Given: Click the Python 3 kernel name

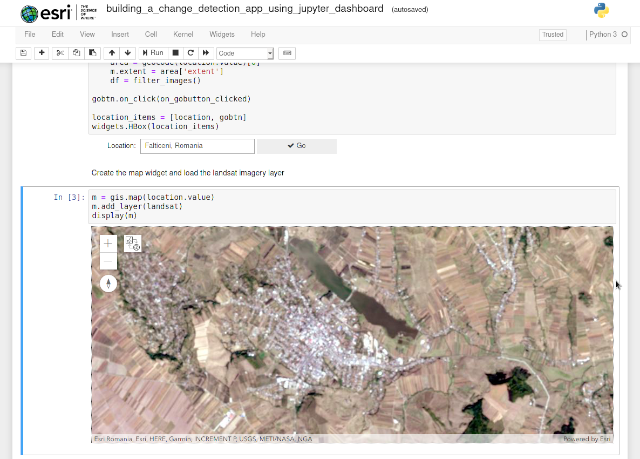Looking at the screenshot, I should (x=603, y=35).
